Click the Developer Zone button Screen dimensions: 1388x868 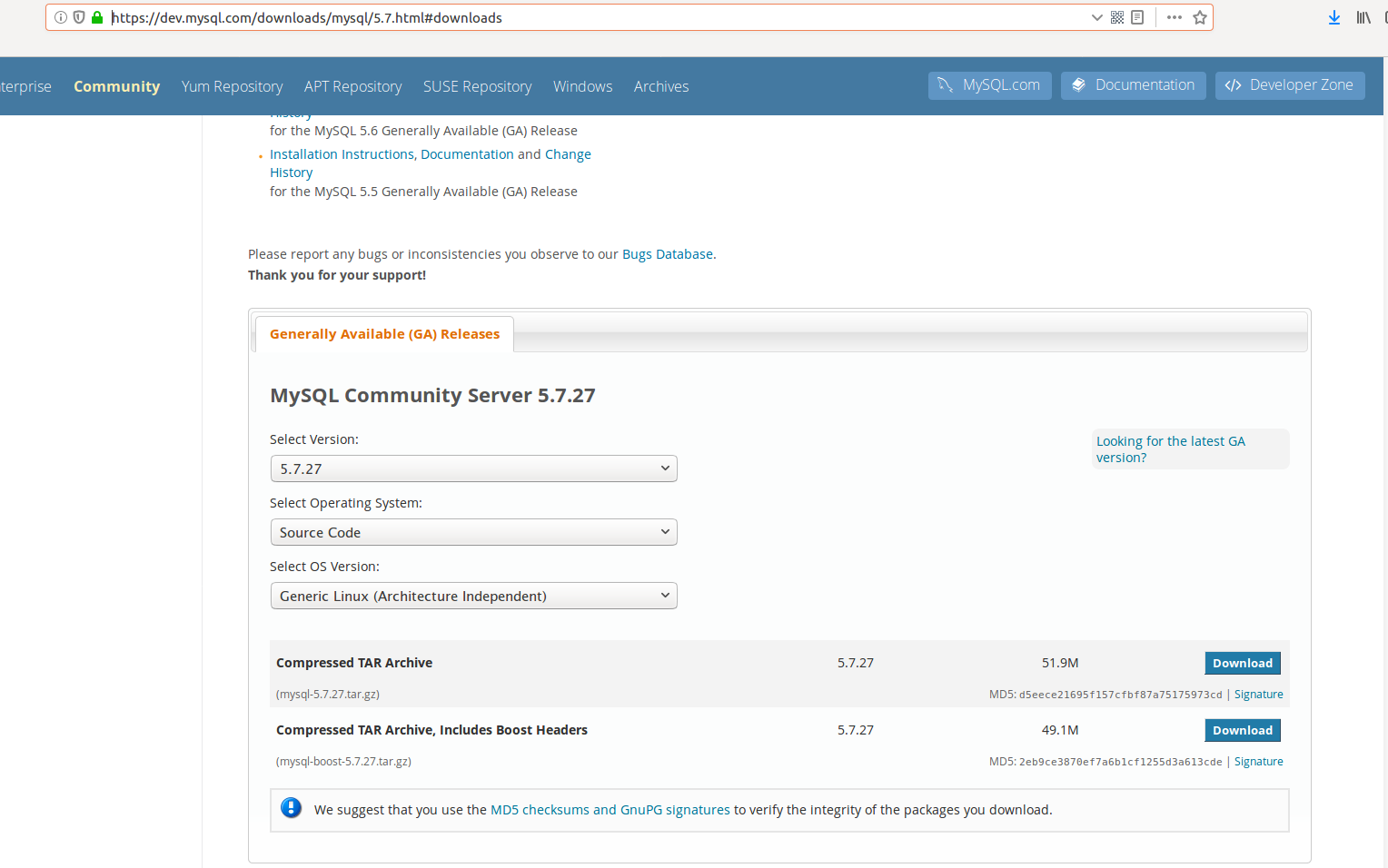1290,85
